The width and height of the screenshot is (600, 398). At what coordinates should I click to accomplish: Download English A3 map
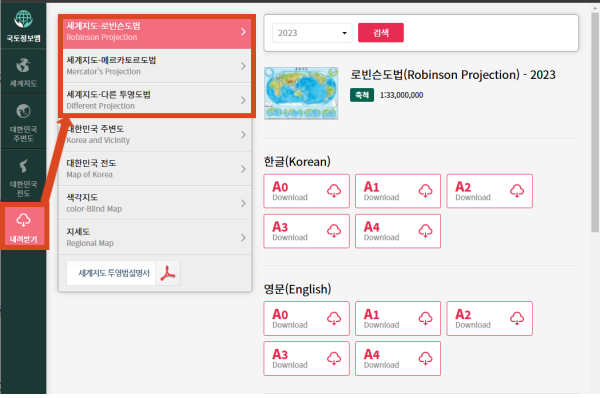coord(307,359)
